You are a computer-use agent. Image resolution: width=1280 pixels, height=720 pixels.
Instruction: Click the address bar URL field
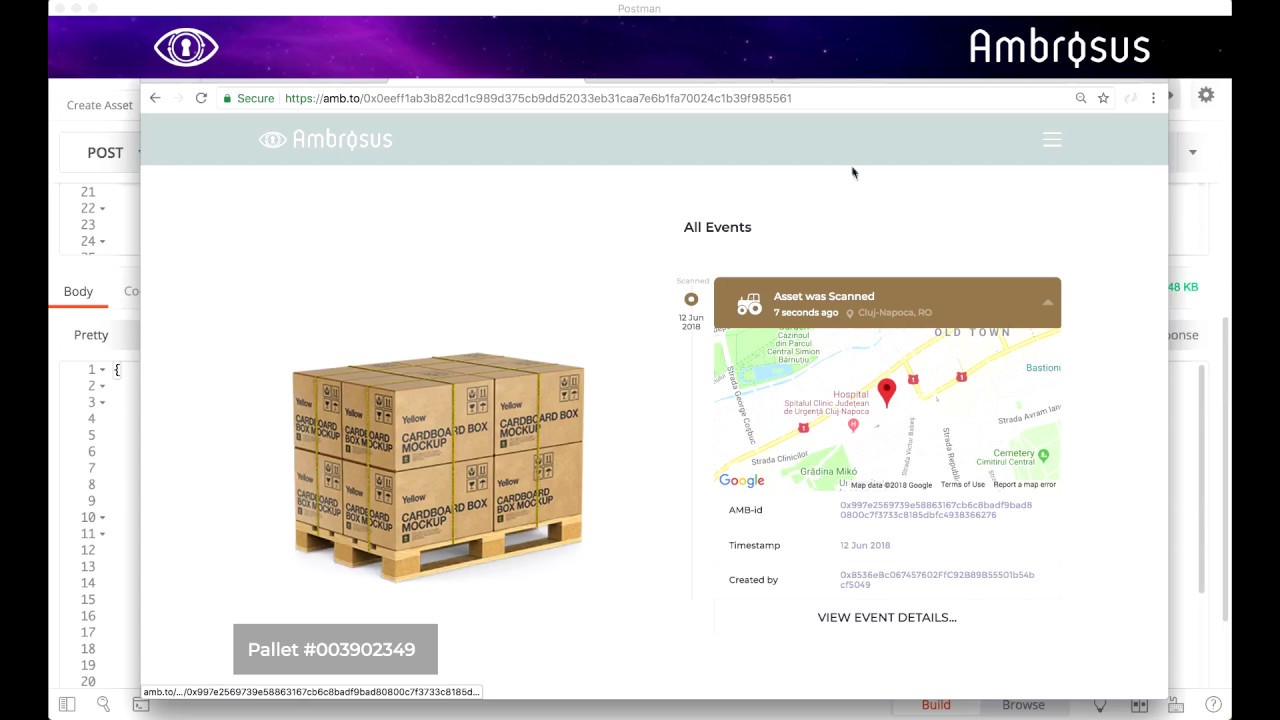640,98
